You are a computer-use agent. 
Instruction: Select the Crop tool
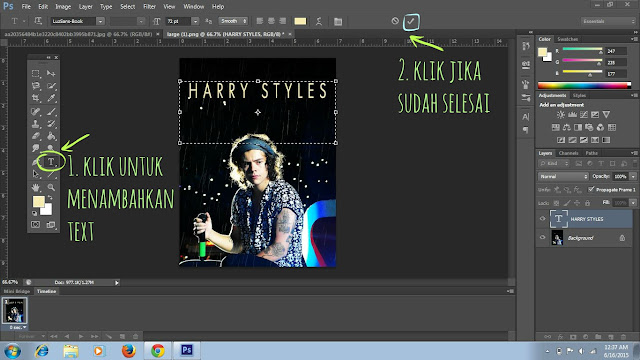(36, 98)
